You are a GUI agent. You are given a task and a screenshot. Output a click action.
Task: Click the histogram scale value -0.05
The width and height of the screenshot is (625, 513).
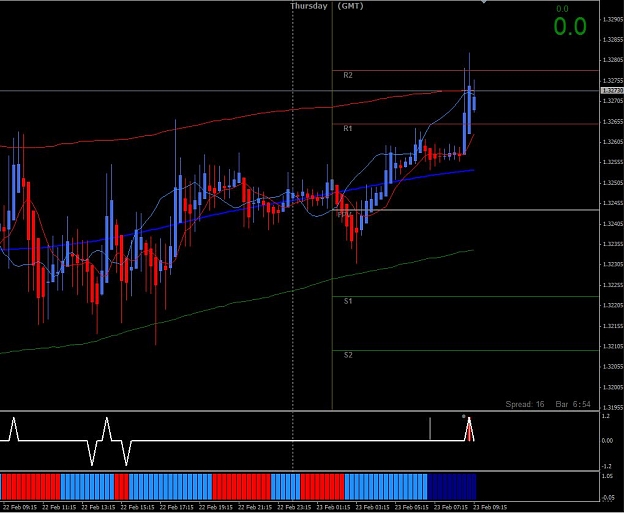pos(608,497)
